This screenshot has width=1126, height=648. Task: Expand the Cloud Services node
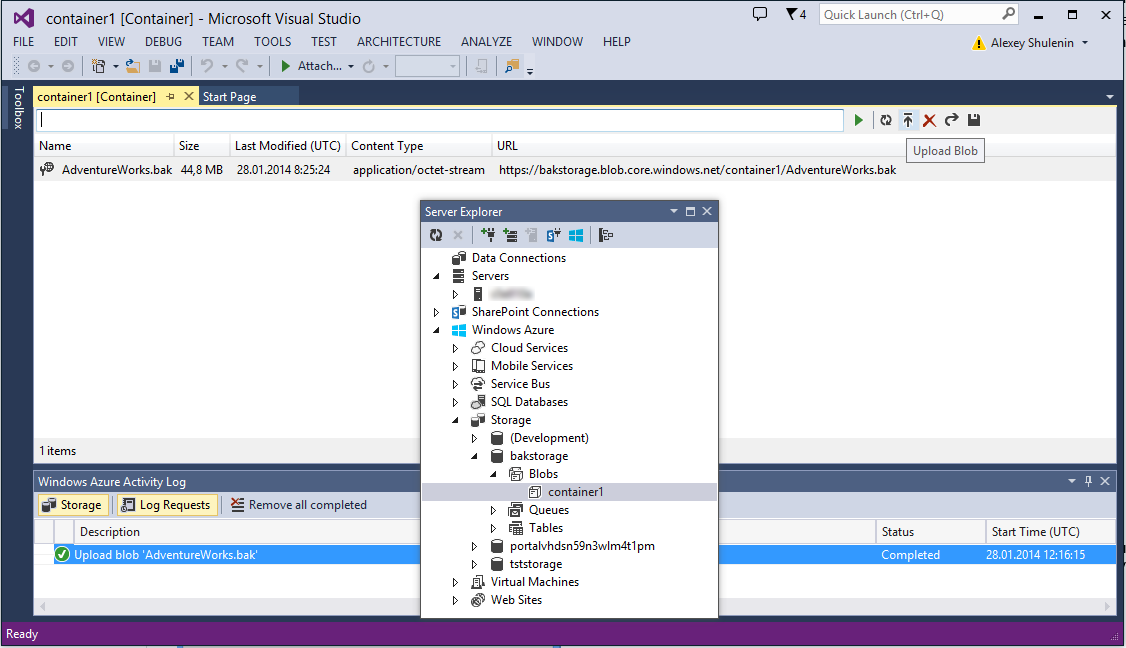(x=455, y=348)
